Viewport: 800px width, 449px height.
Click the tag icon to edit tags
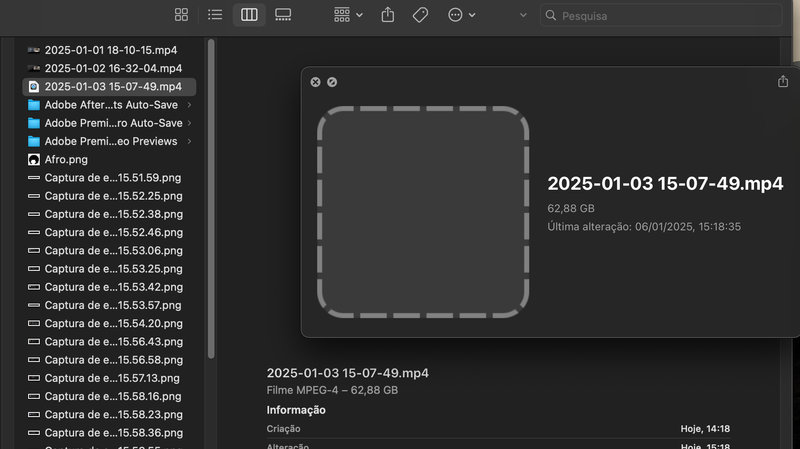(421, 15)
